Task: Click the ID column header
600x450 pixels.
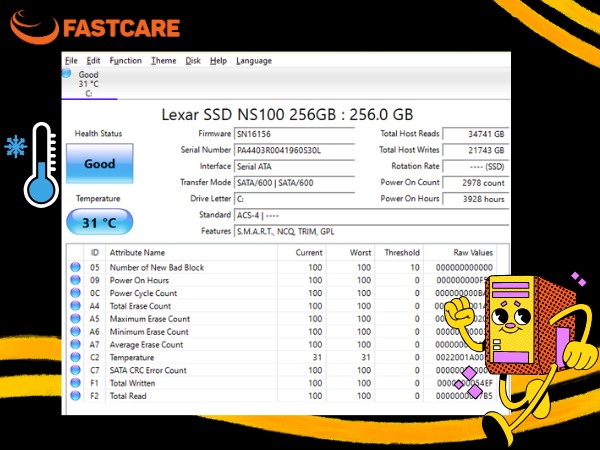Action: [95, 253]
